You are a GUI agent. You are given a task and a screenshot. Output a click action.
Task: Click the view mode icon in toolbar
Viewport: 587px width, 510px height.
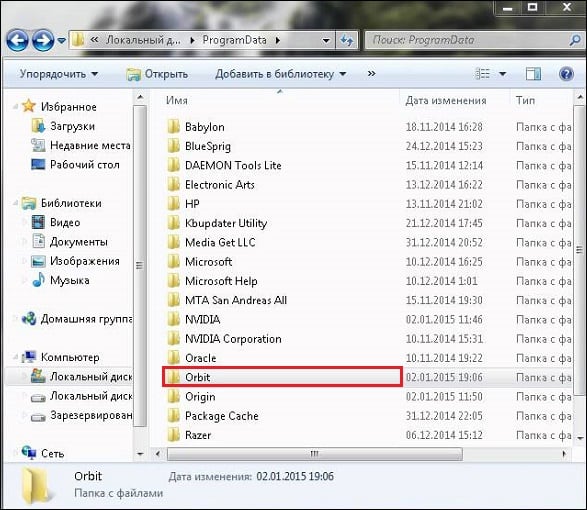482,74
